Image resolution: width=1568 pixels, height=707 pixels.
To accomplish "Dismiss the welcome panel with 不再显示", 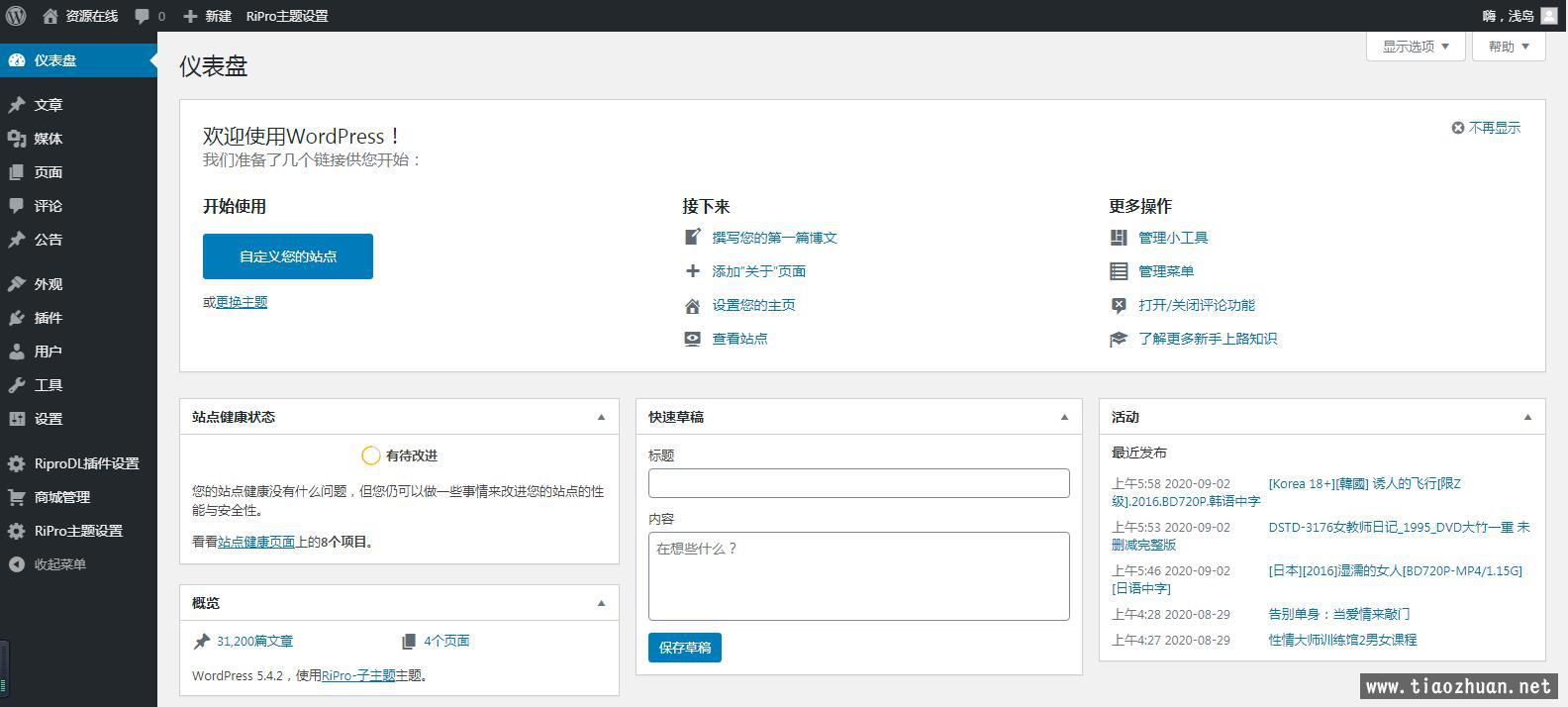I will point(1486,128).
